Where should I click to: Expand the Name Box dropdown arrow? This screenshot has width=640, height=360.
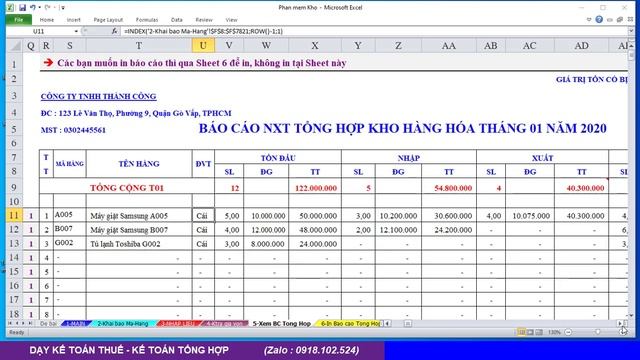pyautogui.click(x=76, y=31)
